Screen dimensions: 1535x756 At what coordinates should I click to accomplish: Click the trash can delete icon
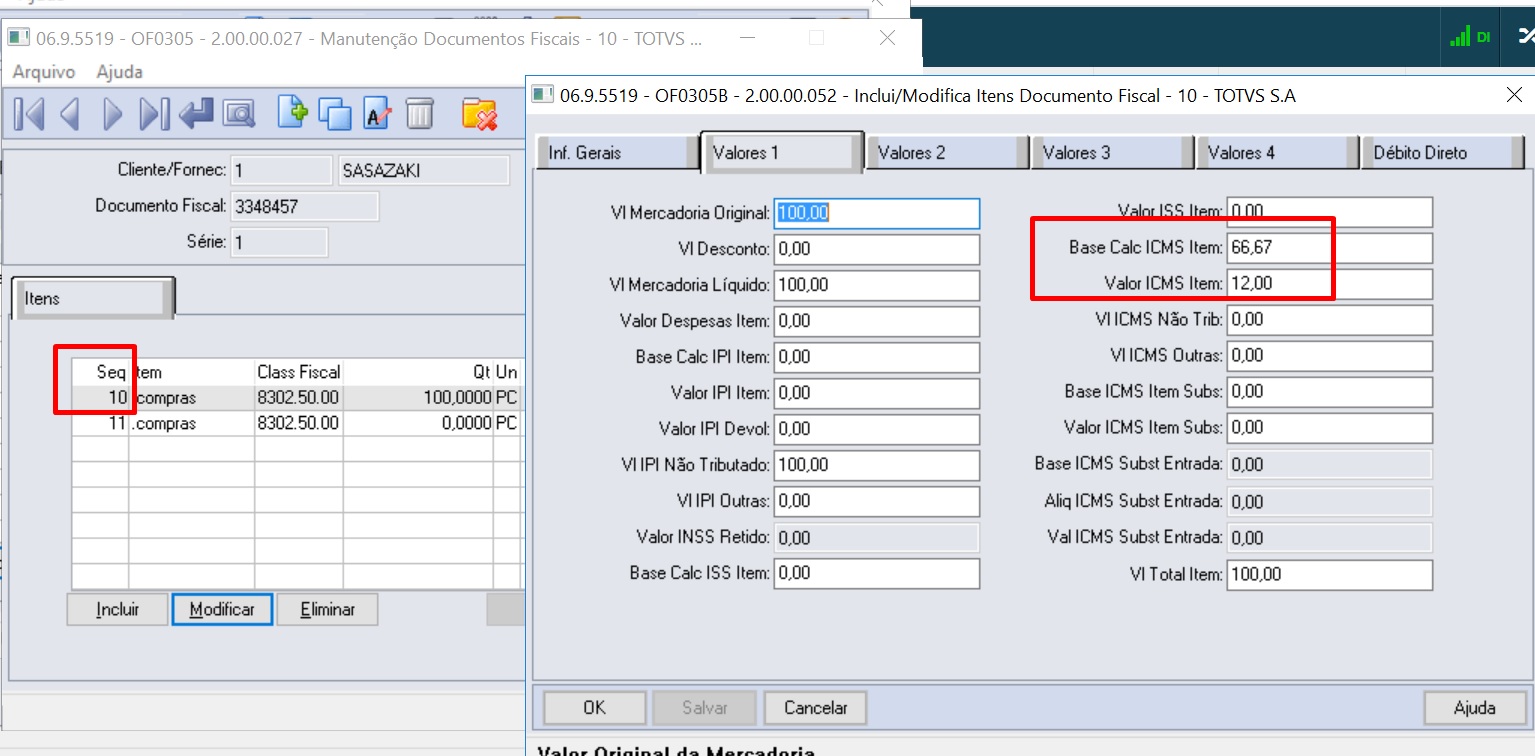click(x=419, y=114)
